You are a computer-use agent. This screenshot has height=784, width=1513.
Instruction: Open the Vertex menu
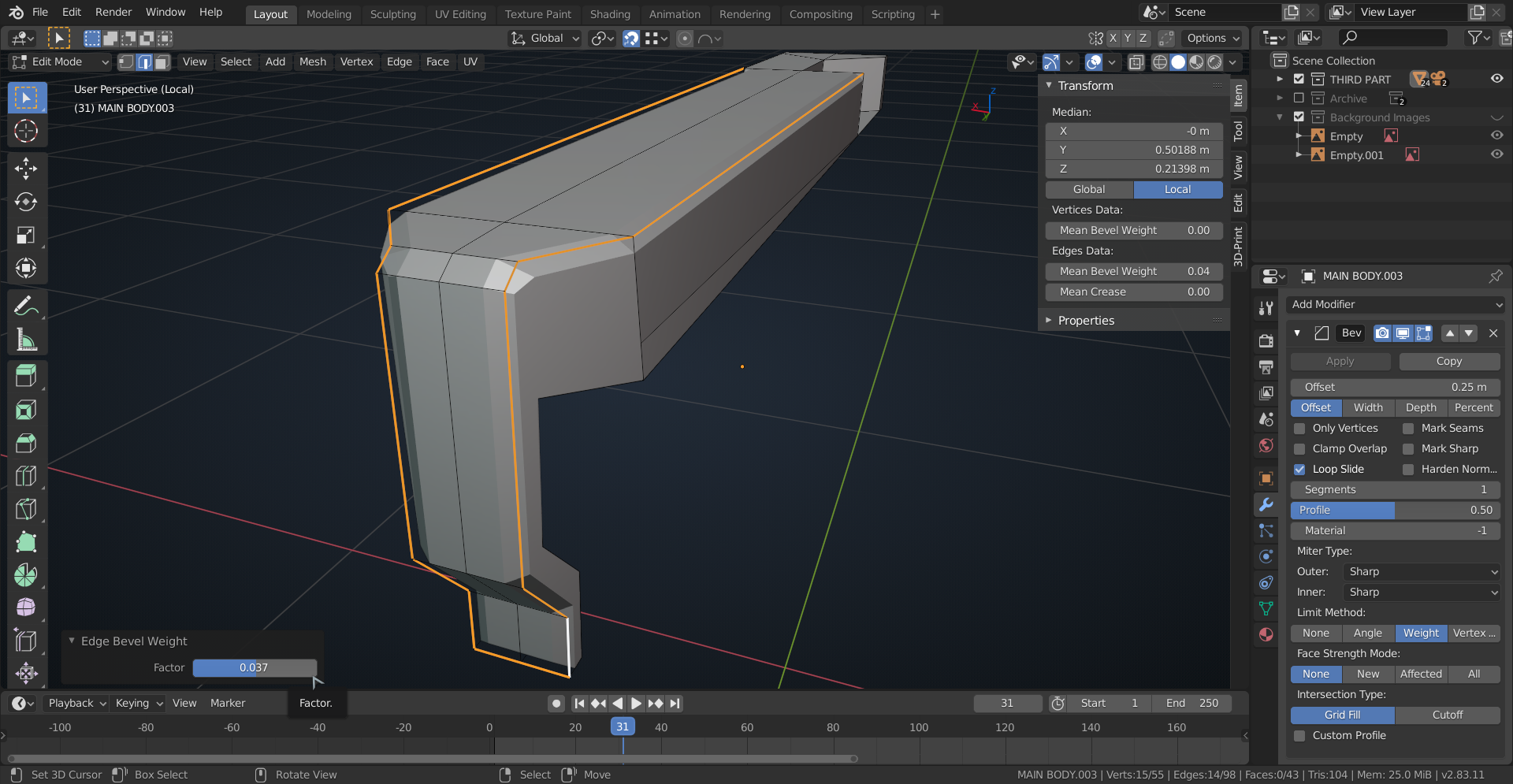(356, 62)
